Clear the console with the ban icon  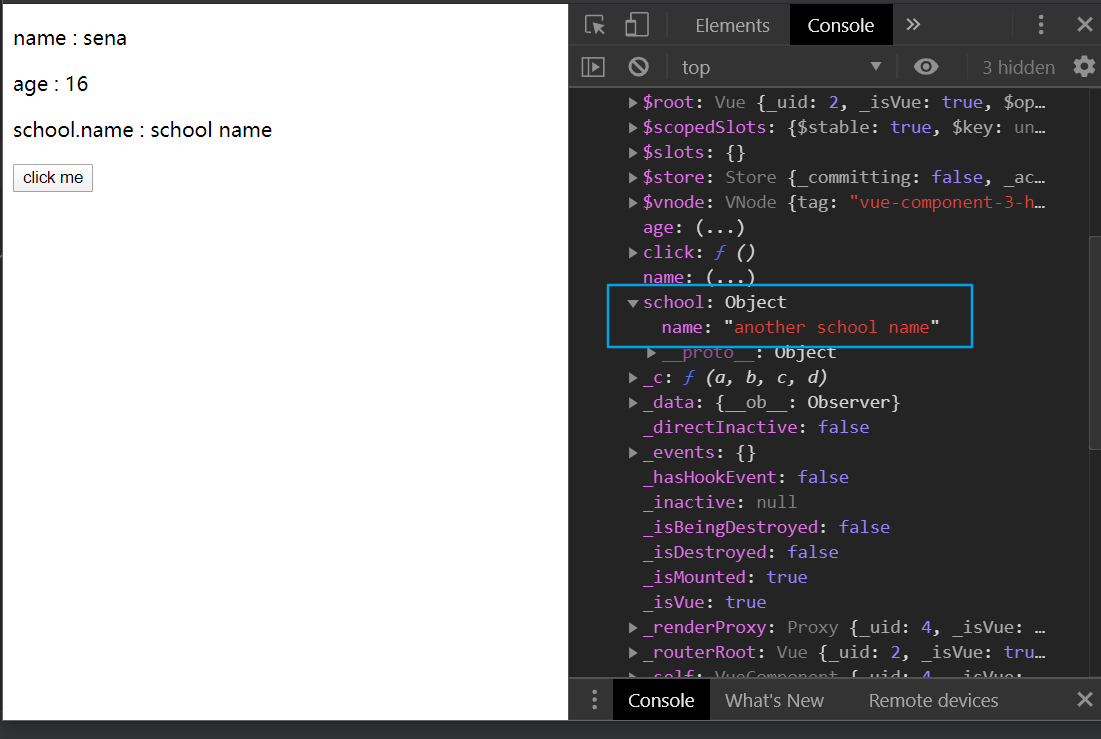tap(638, 67)
